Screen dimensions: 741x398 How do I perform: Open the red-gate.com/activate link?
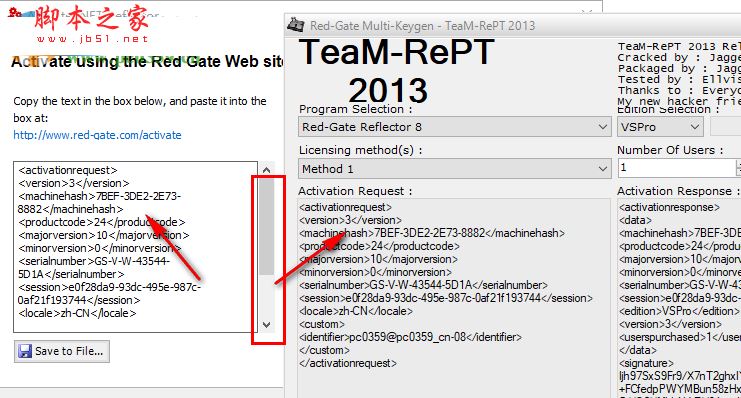click(x=97, y=135)
